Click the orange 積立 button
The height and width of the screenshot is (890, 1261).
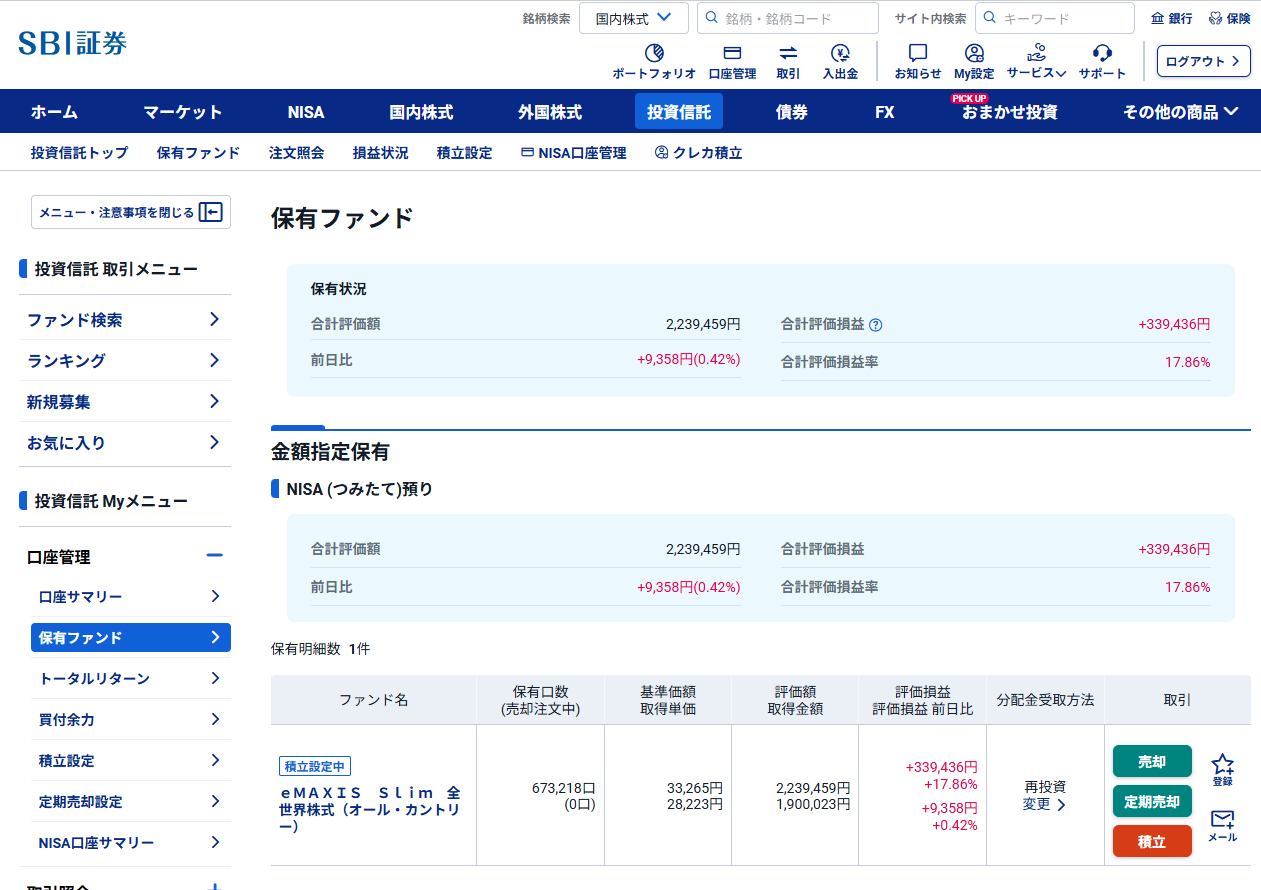pos(1152,841)
